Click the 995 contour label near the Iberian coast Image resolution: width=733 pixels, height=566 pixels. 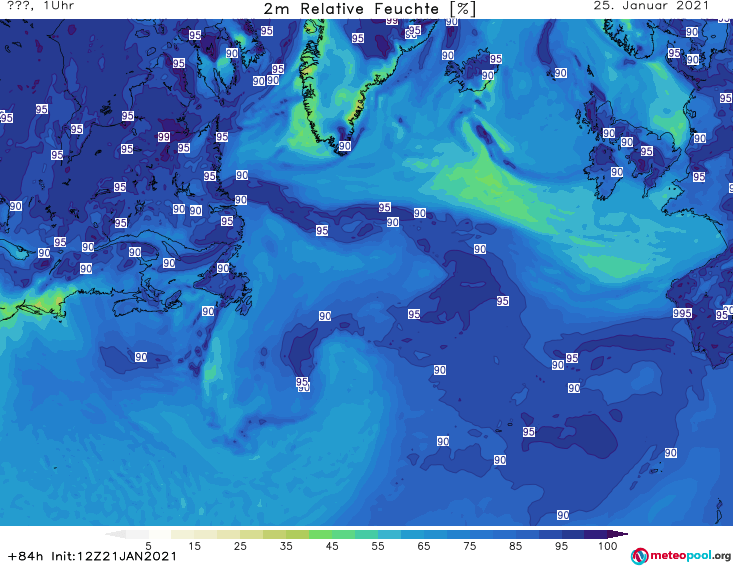(682, 313)
